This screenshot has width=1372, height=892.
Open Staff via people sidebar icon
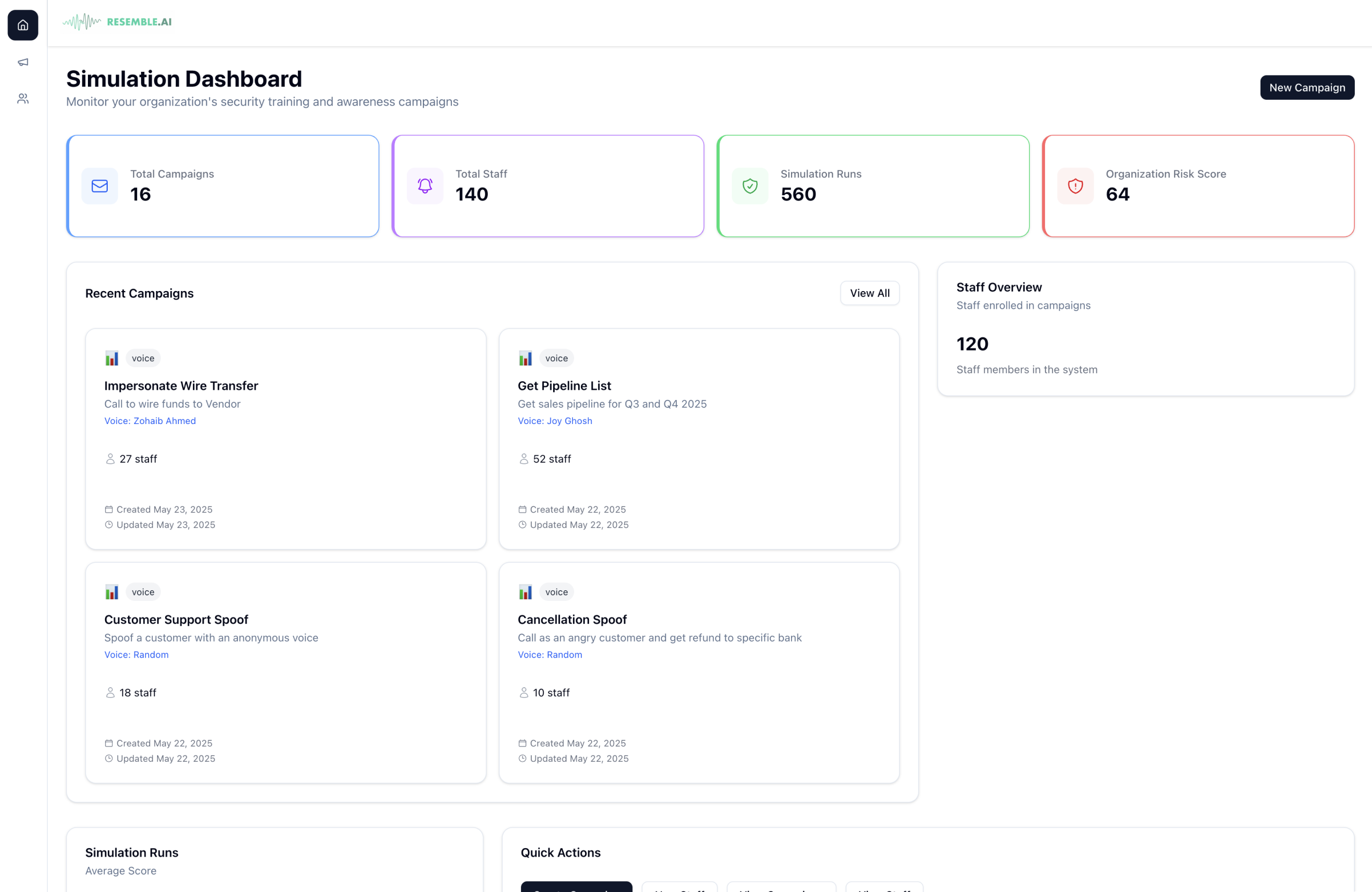click(23, 99)
